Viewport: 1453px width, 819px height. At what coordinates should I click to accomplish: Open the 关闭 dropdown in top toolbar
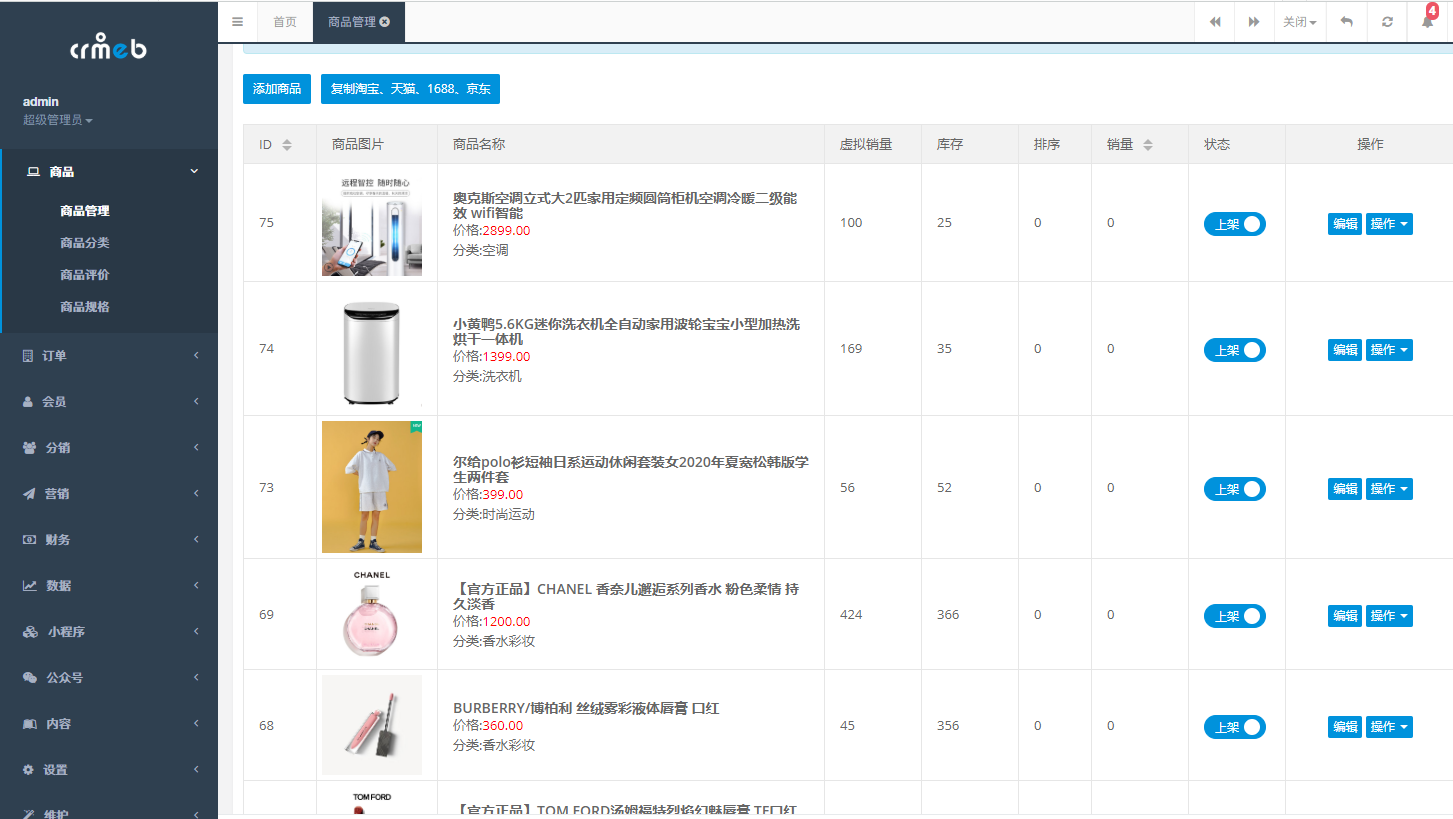[1299, 21]
